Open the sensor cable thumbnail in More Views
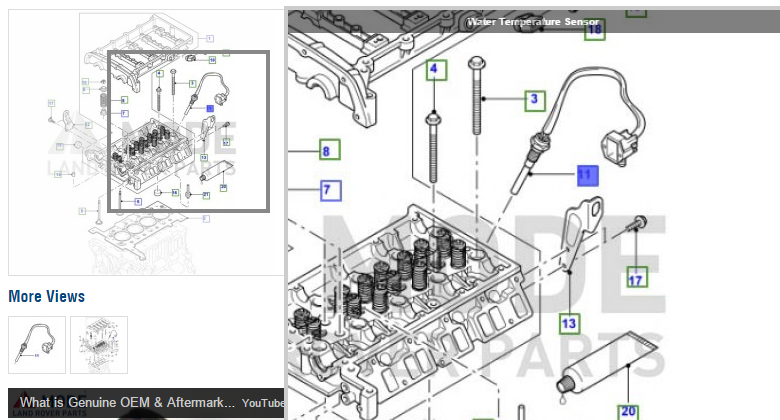This screenshot has height=420, width=780. point(37,345)
